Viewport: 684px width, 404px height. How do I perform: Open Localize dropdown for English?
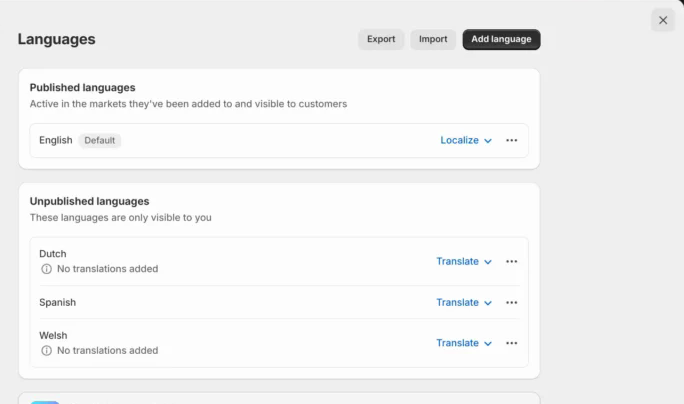466,140
